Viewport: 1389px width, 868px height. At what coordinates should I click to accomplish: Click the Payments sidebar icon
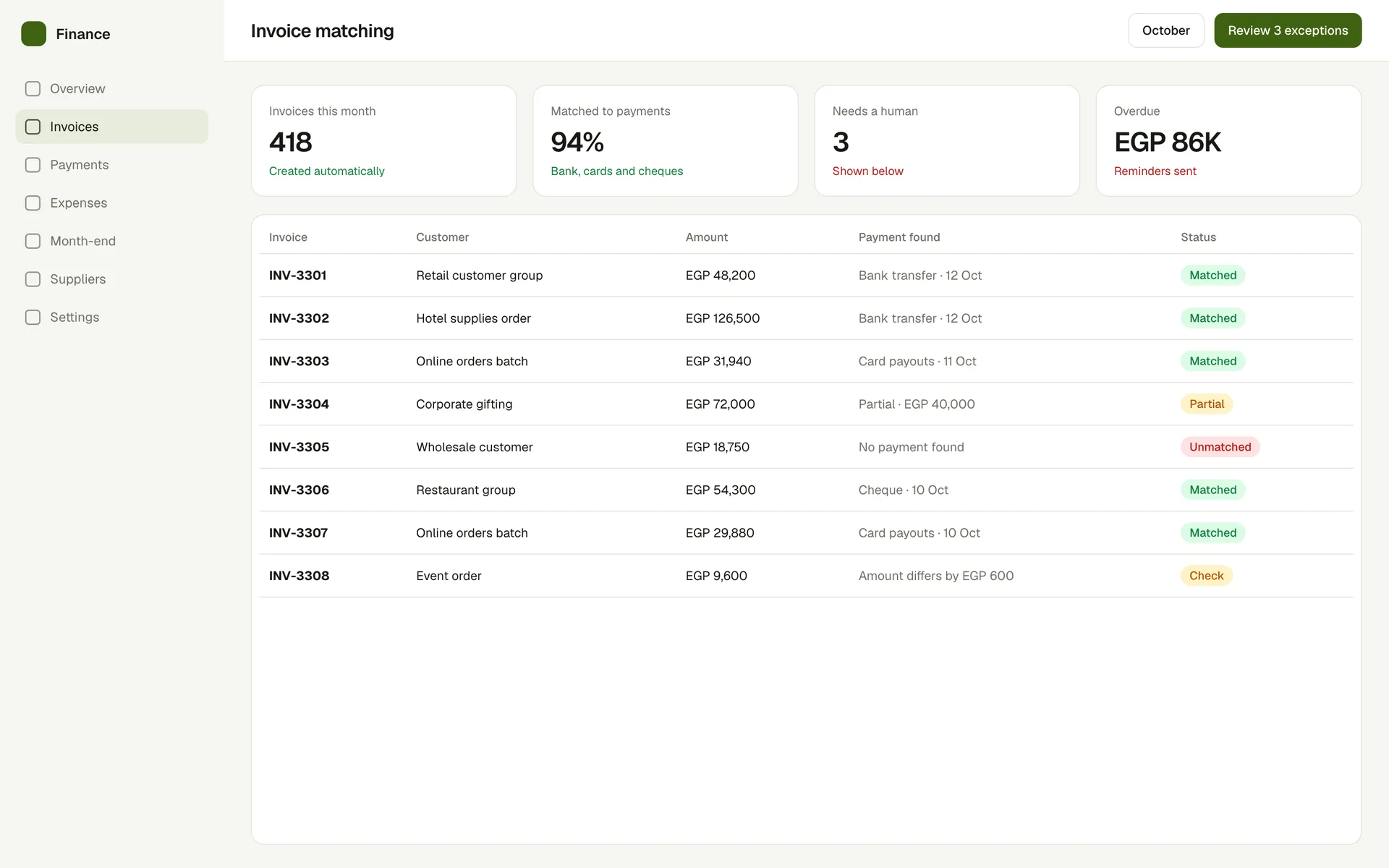[x=33, y=165]
